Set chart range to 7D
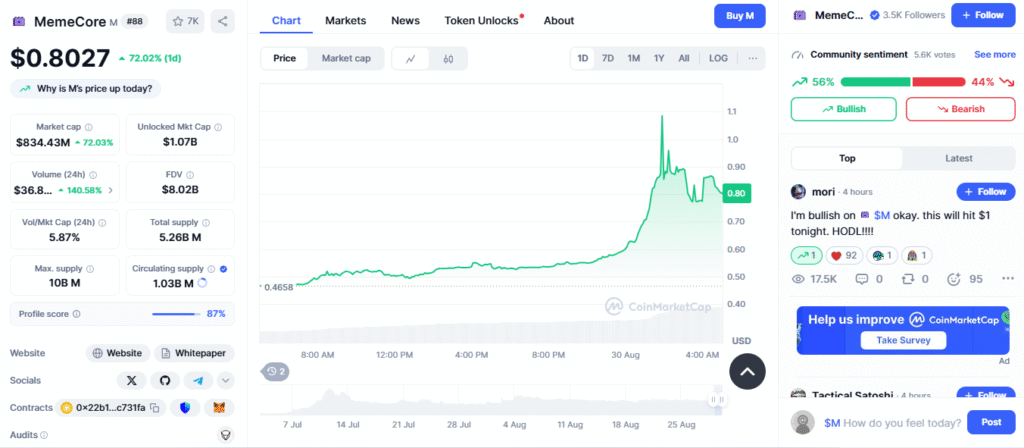The width and height of the screenshot is (1024, 448). (x=608, y=58)
